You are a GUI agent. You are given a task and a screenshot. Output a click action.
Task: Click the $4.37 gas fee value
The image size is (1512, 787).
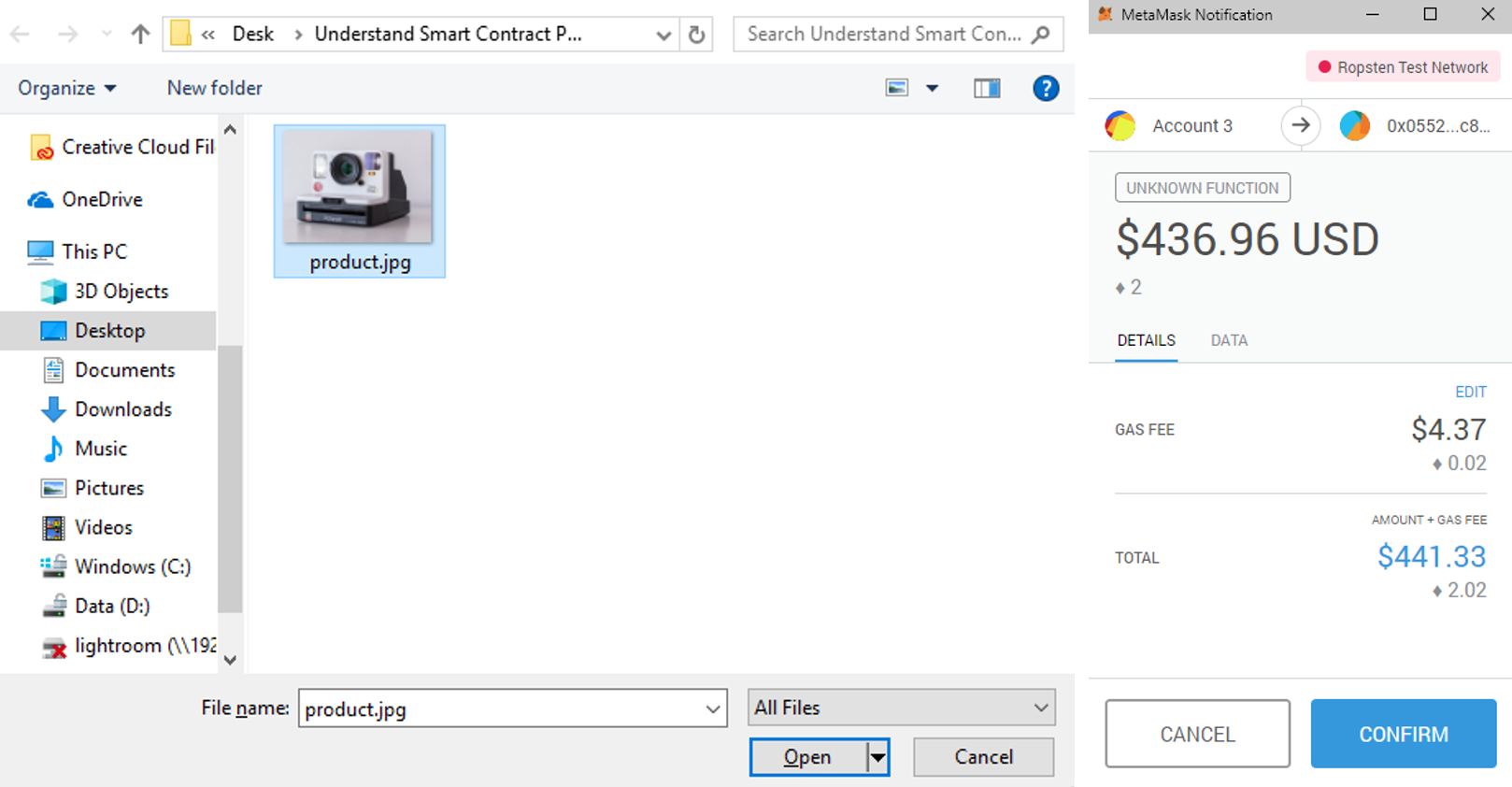1448,430
